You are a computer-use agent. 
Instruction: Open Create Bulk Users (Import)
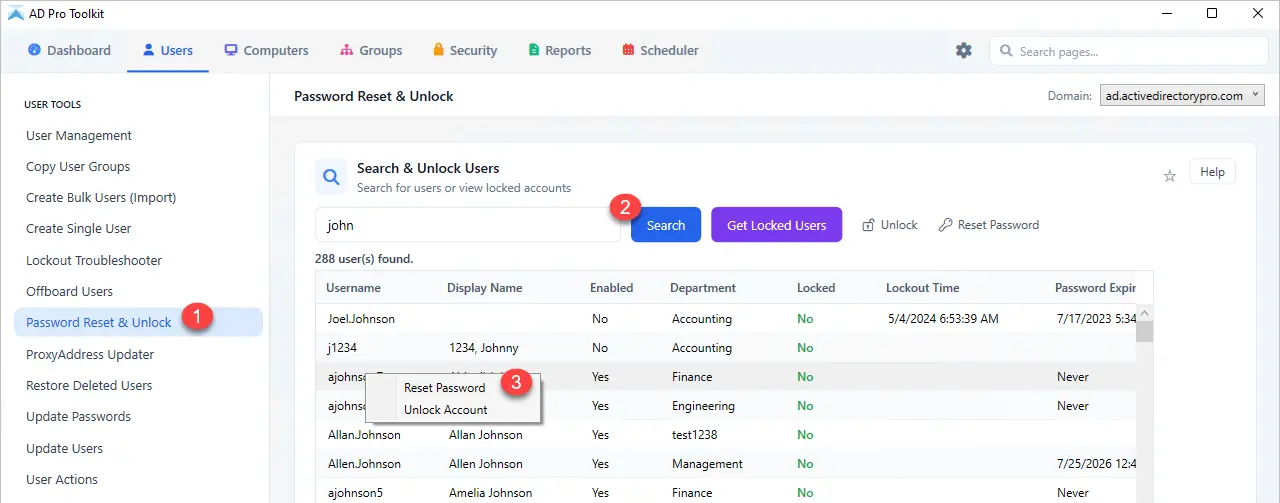[101, 198]
